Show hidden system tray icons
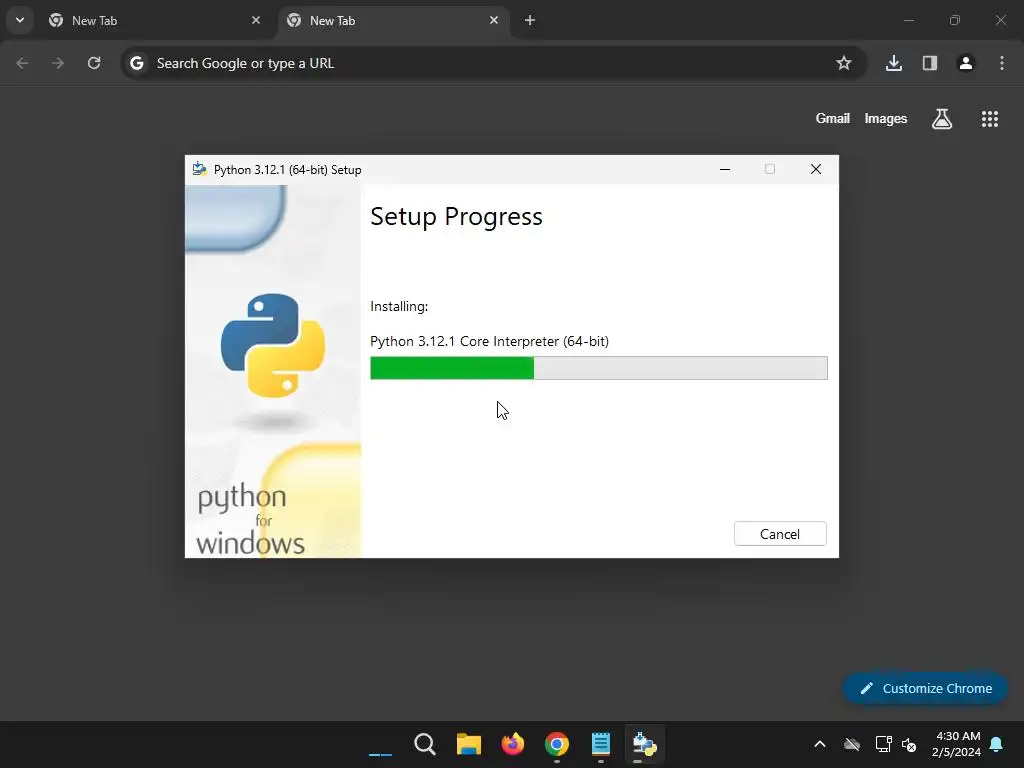1024x768 pixels. pyautogui.click(x=820, y=744)
